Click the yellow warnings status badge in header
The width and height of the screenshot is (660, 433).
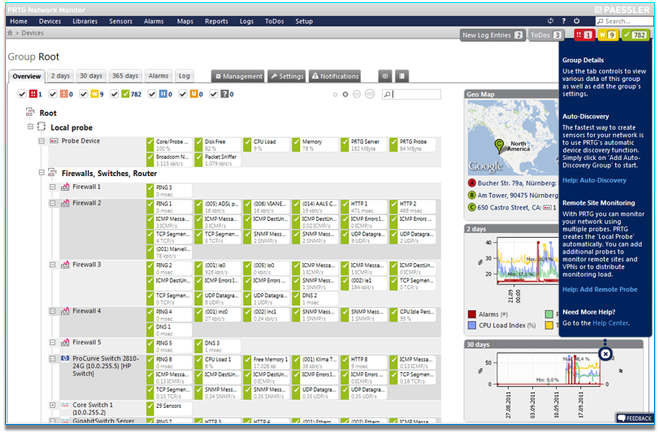tap(608, 35)
